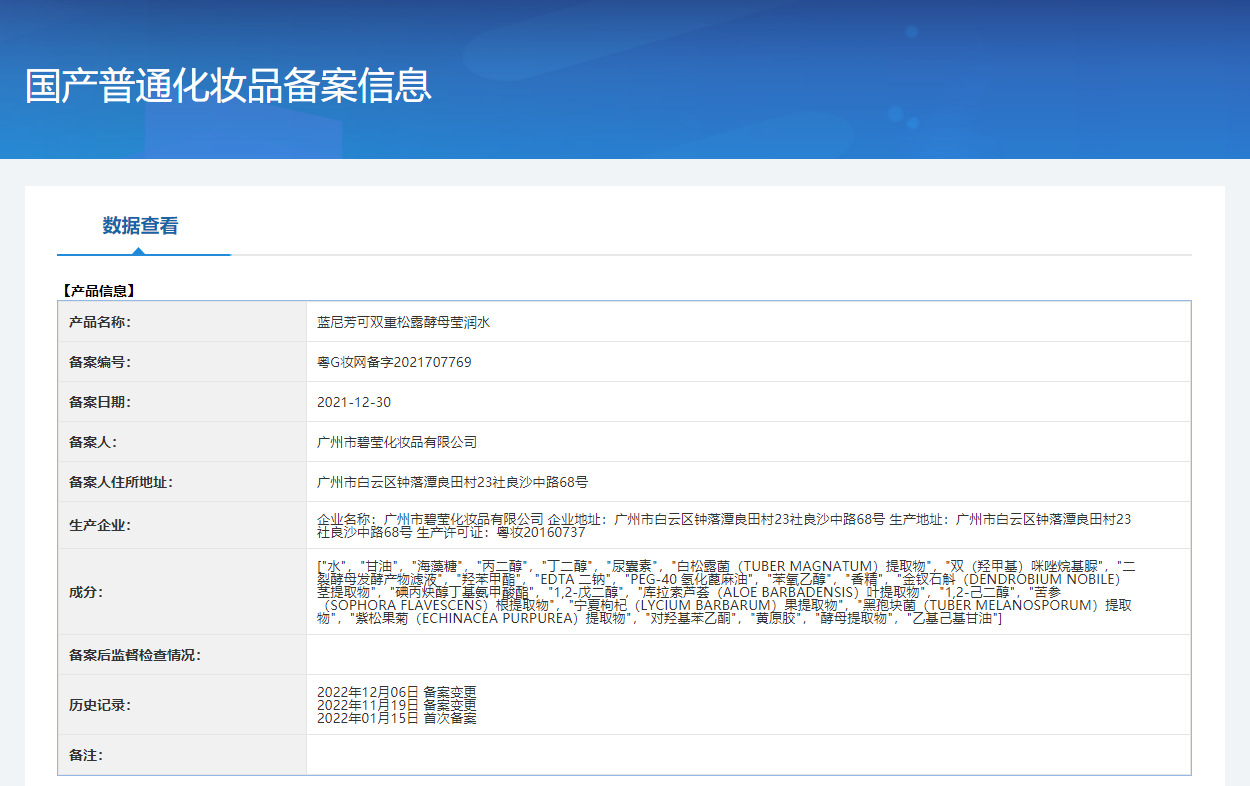
Task: Select the date value 2021-12-30
Action: 354,402
